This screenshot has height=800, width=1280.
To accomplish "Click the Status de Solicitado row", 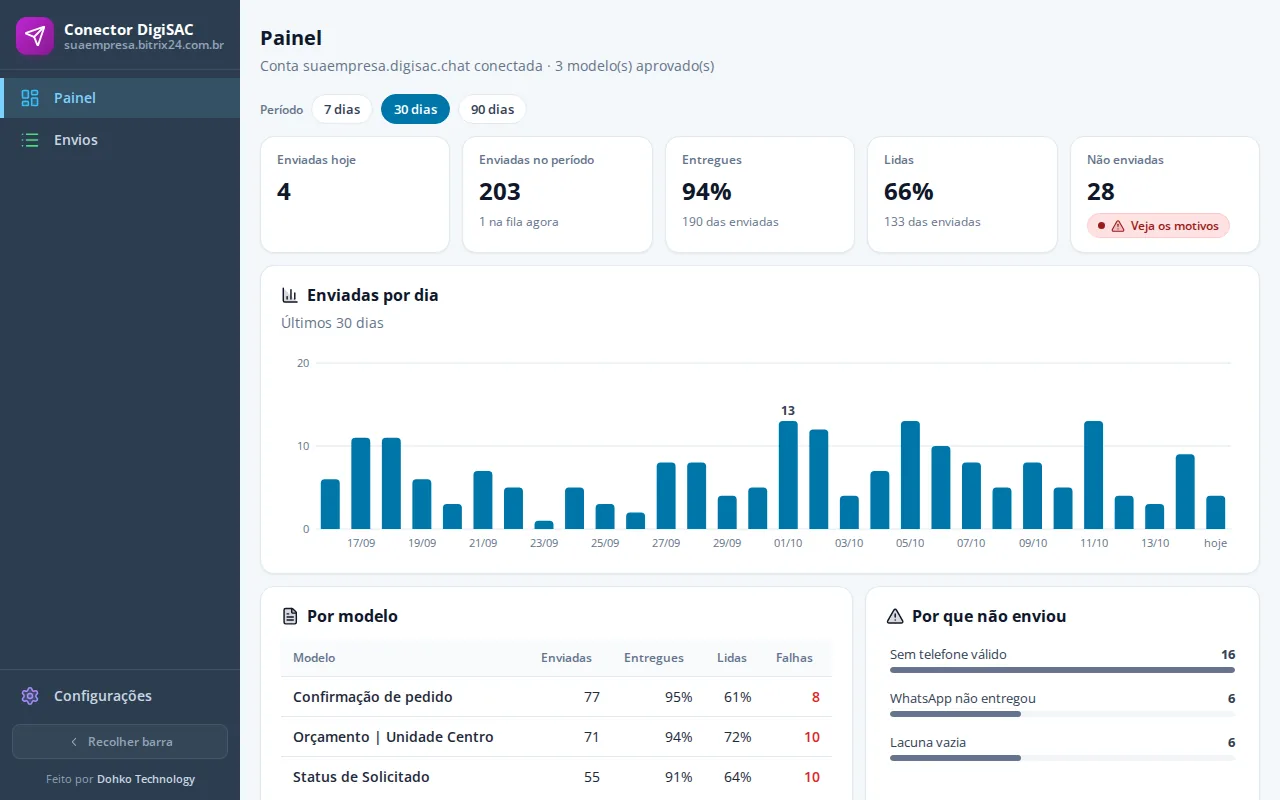I will click(556, 777).
